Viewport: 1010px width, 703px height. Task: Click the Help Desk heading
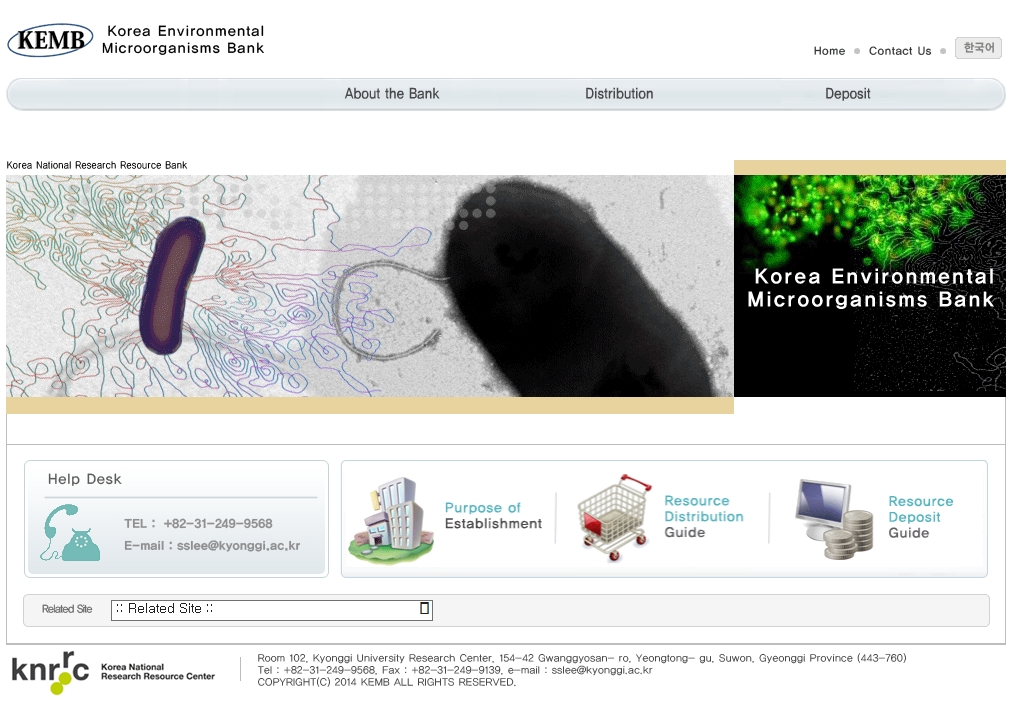[84, 479]
